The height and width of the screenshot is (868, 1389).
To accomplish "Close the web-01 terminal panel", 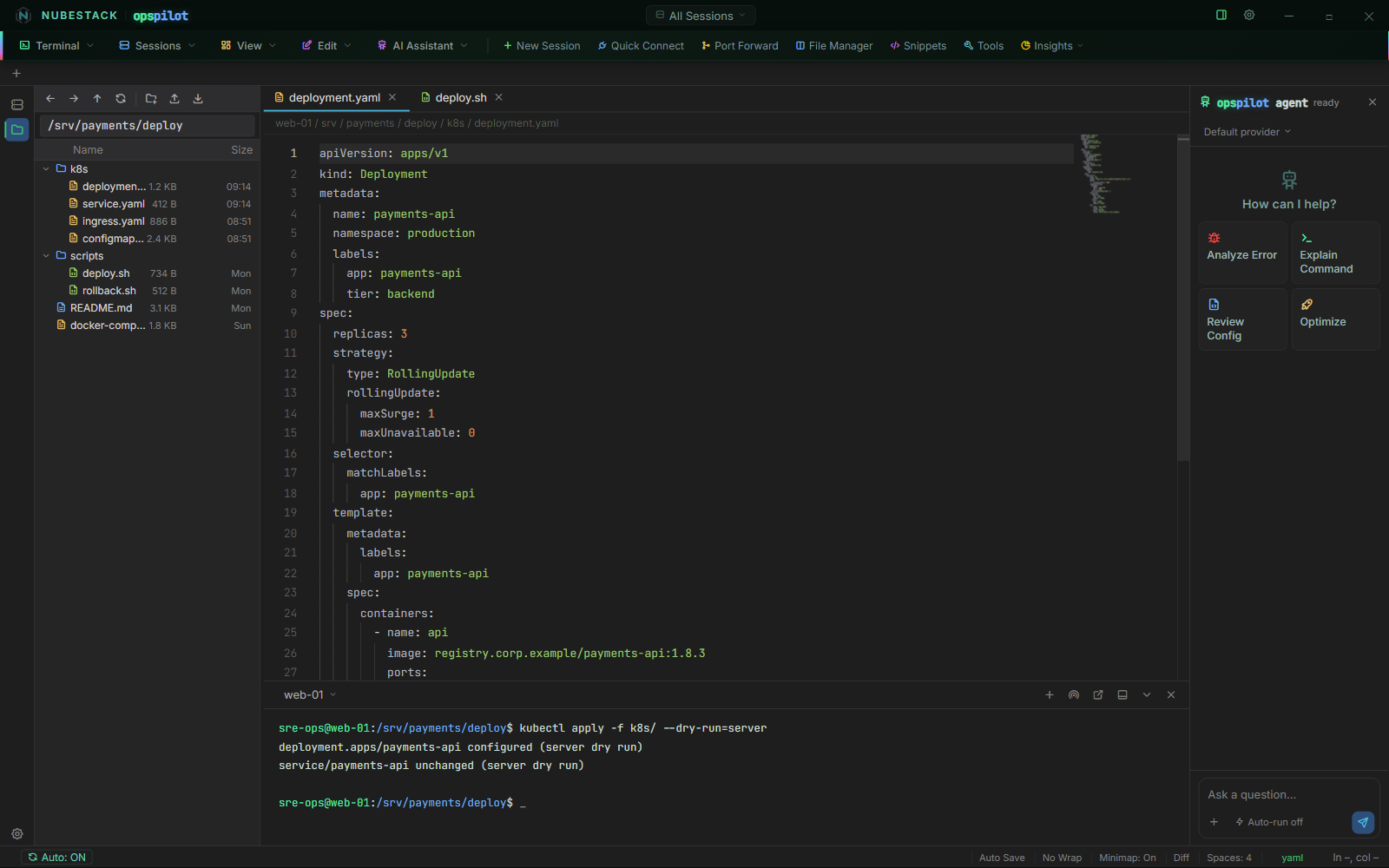I will coord(1171,695).
